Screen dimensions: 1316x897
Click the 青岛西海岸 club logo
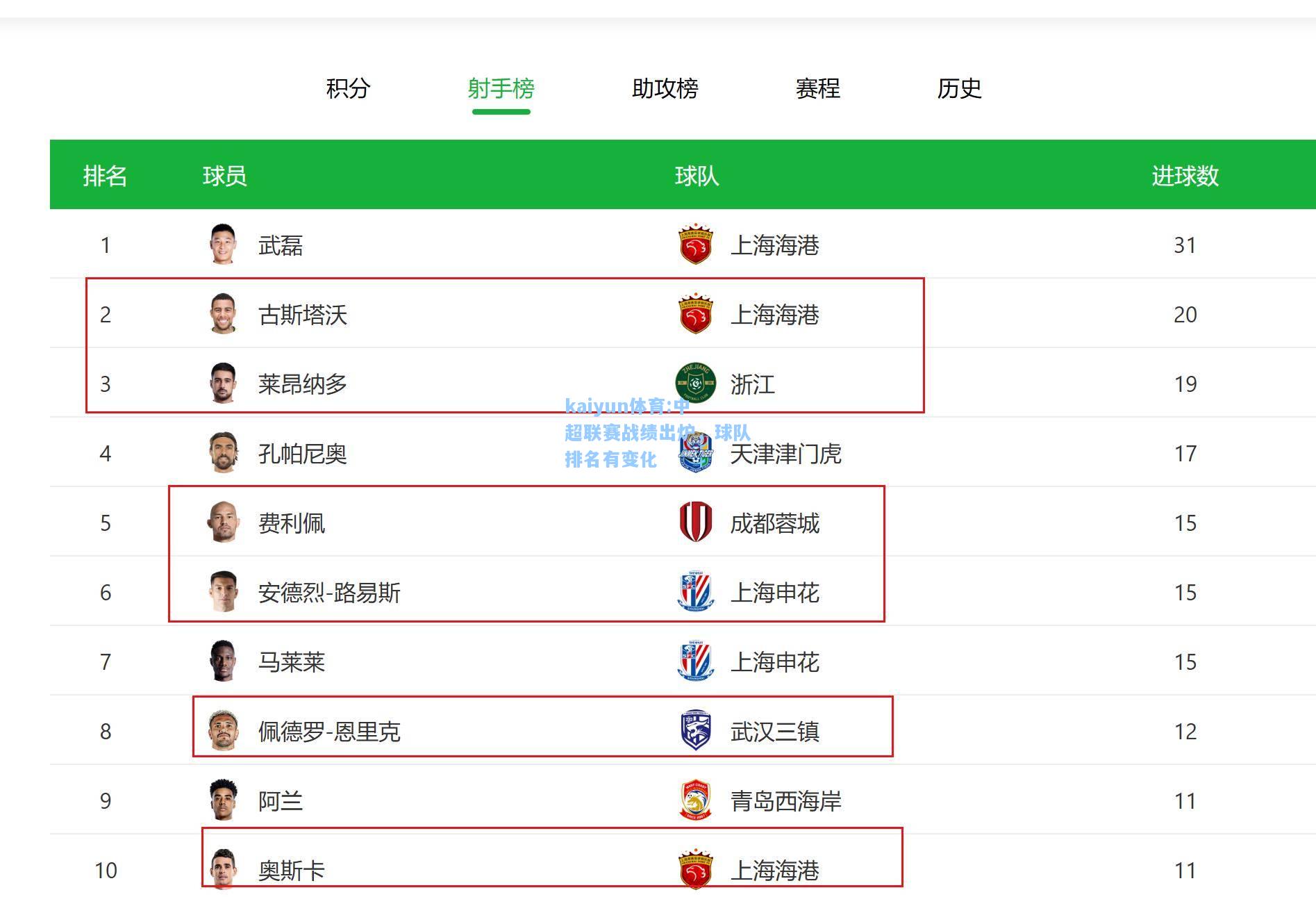pyautogui.click(x=695, y=800)
